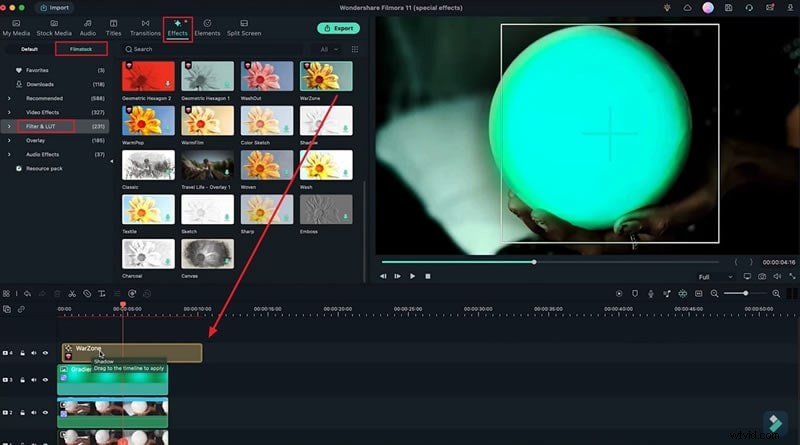Viewport: 800px width, 445px height.
Task: Toggle grid view of effects
Action: (355, 49)
